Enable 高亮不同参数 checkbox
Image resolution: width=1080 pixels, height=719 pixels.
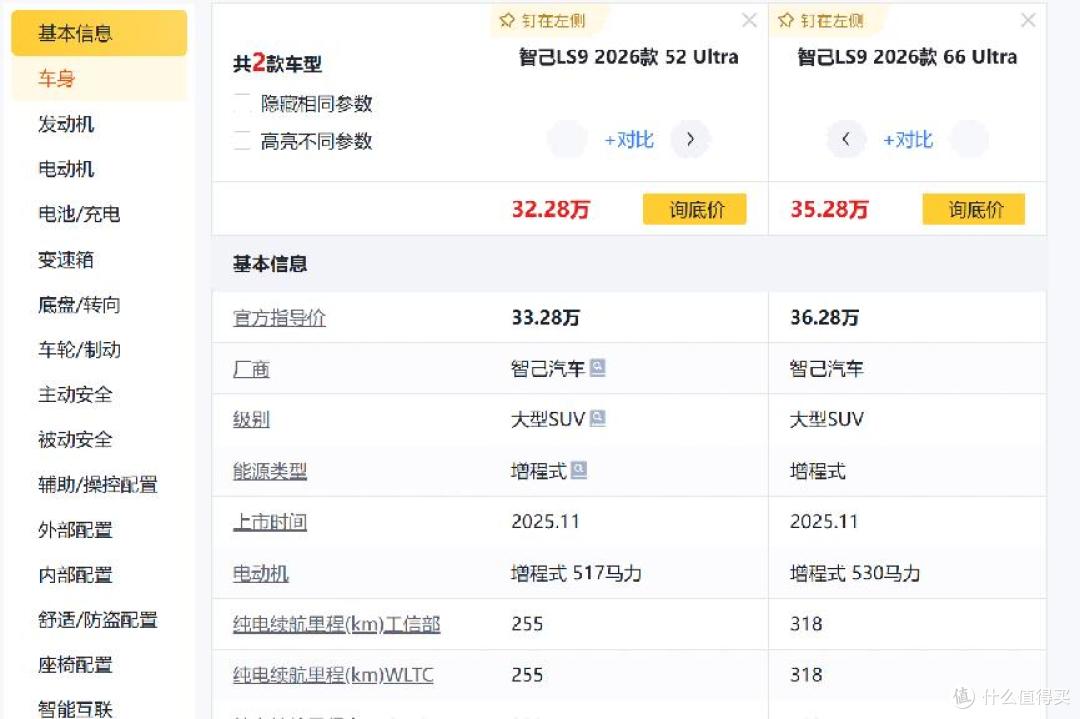[x=242, y=140]
